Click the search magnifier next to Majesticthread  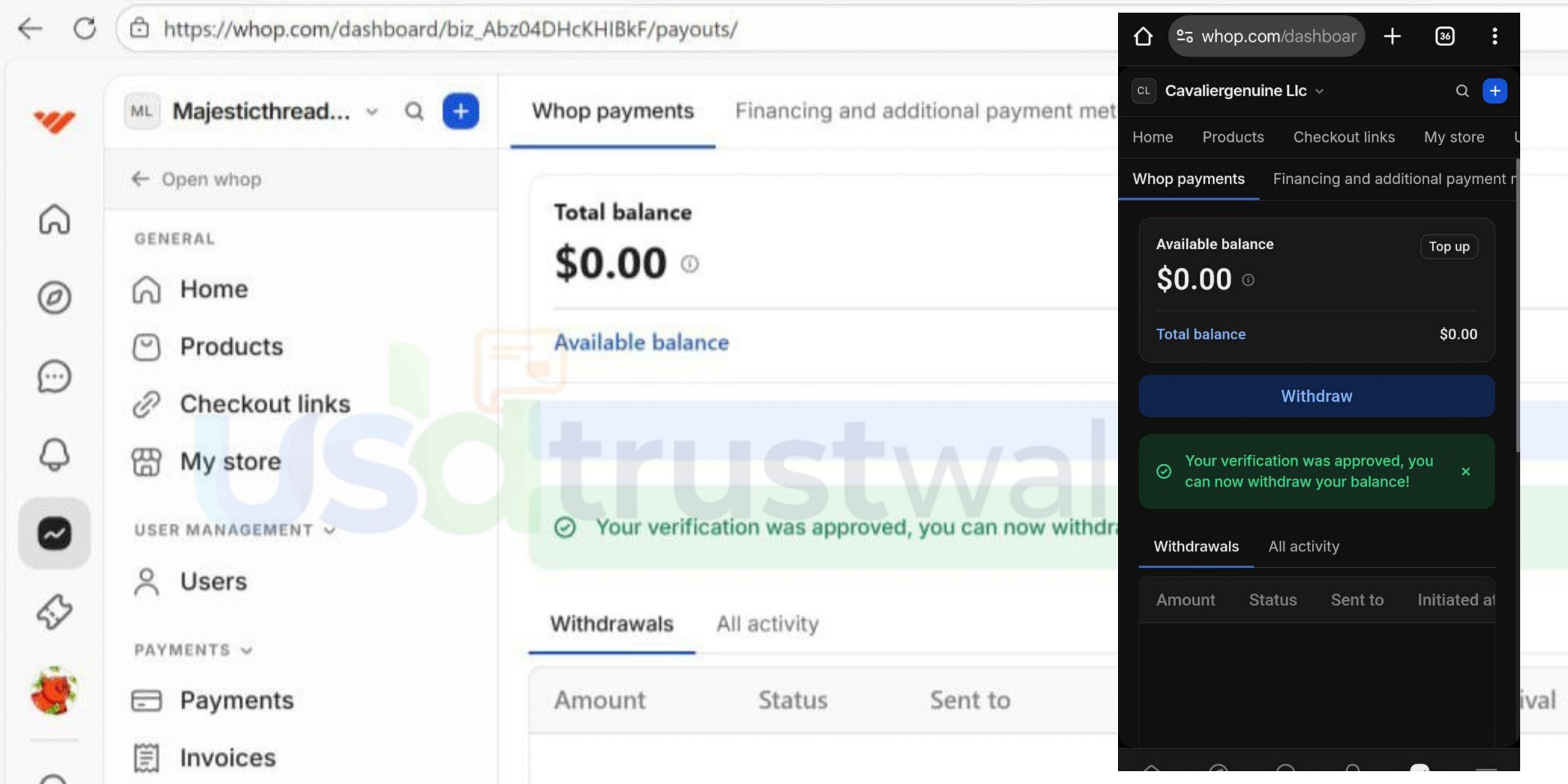(415, 111)
